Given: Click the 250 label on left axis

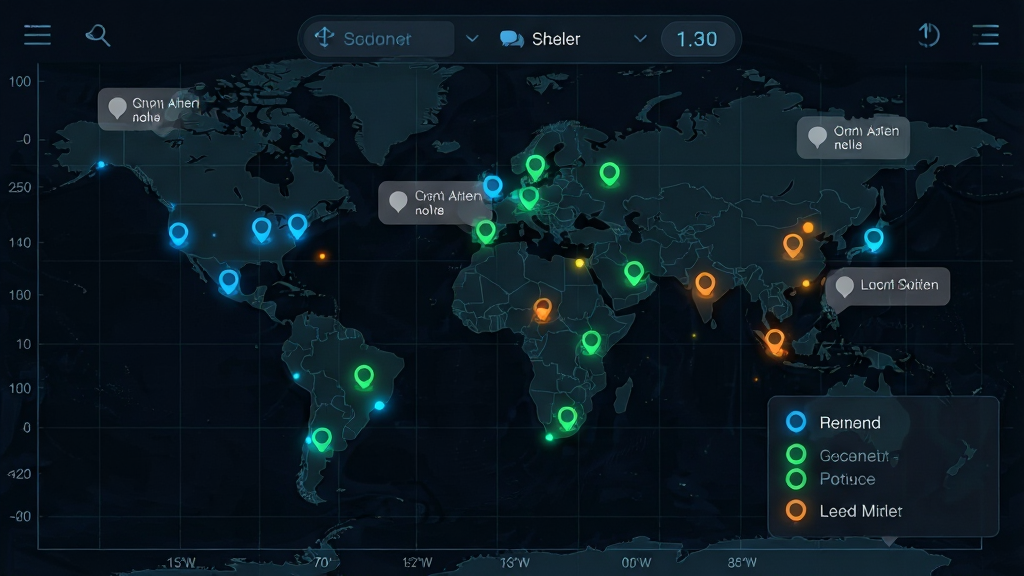Looking at the screenshot, I should pyautogui.click(x=20, y=187).
